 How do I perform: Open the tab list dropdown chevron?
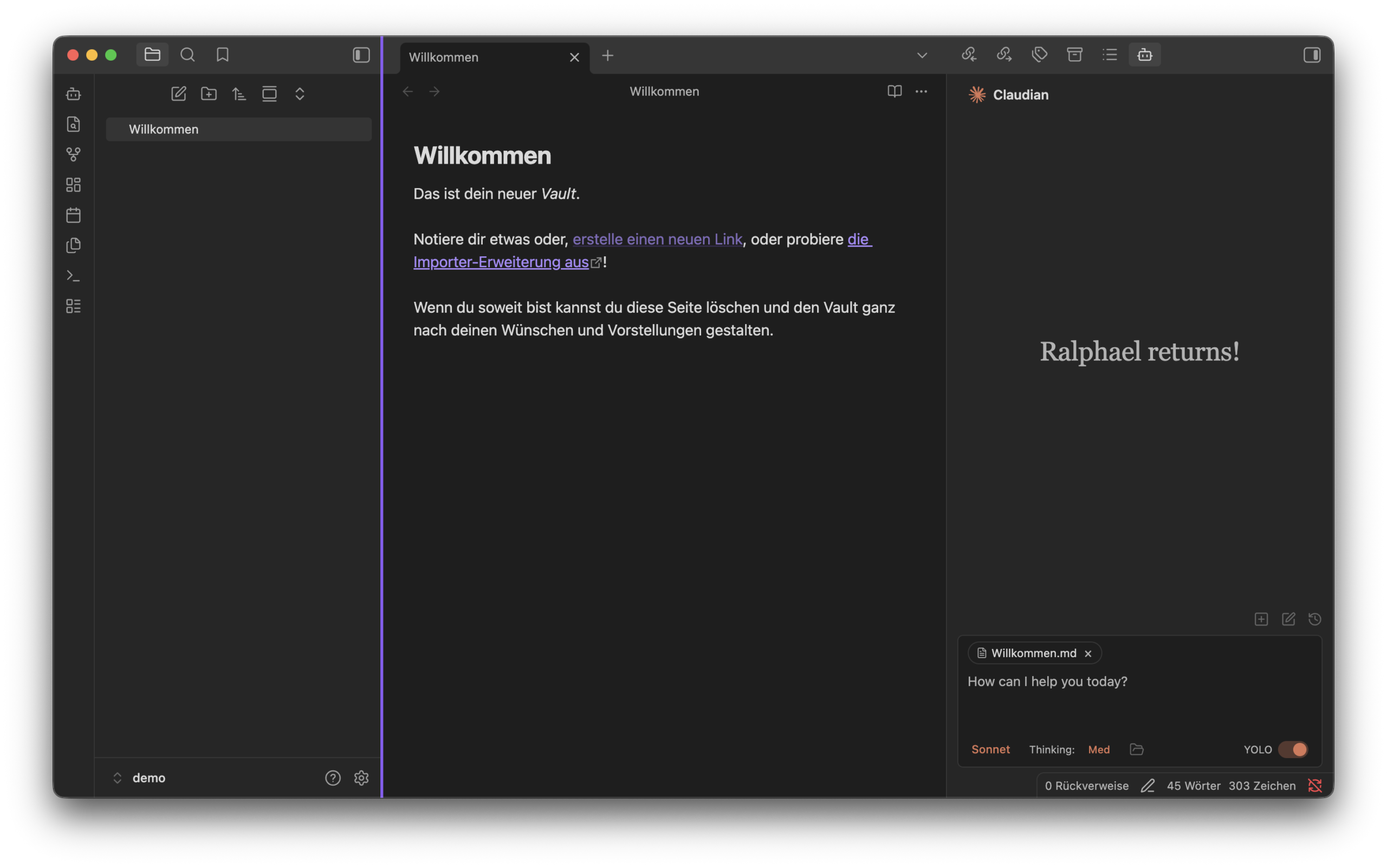pos(922,56)
